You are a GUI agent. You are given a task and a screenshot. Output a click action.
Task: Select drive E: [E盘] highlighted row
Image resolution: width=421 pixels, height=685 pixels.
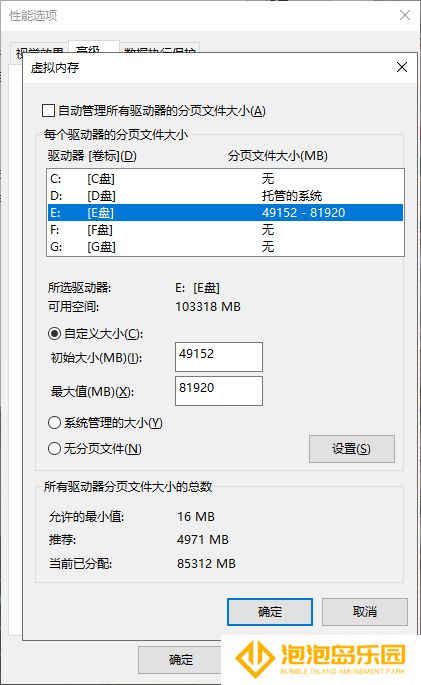click(225, 213)
